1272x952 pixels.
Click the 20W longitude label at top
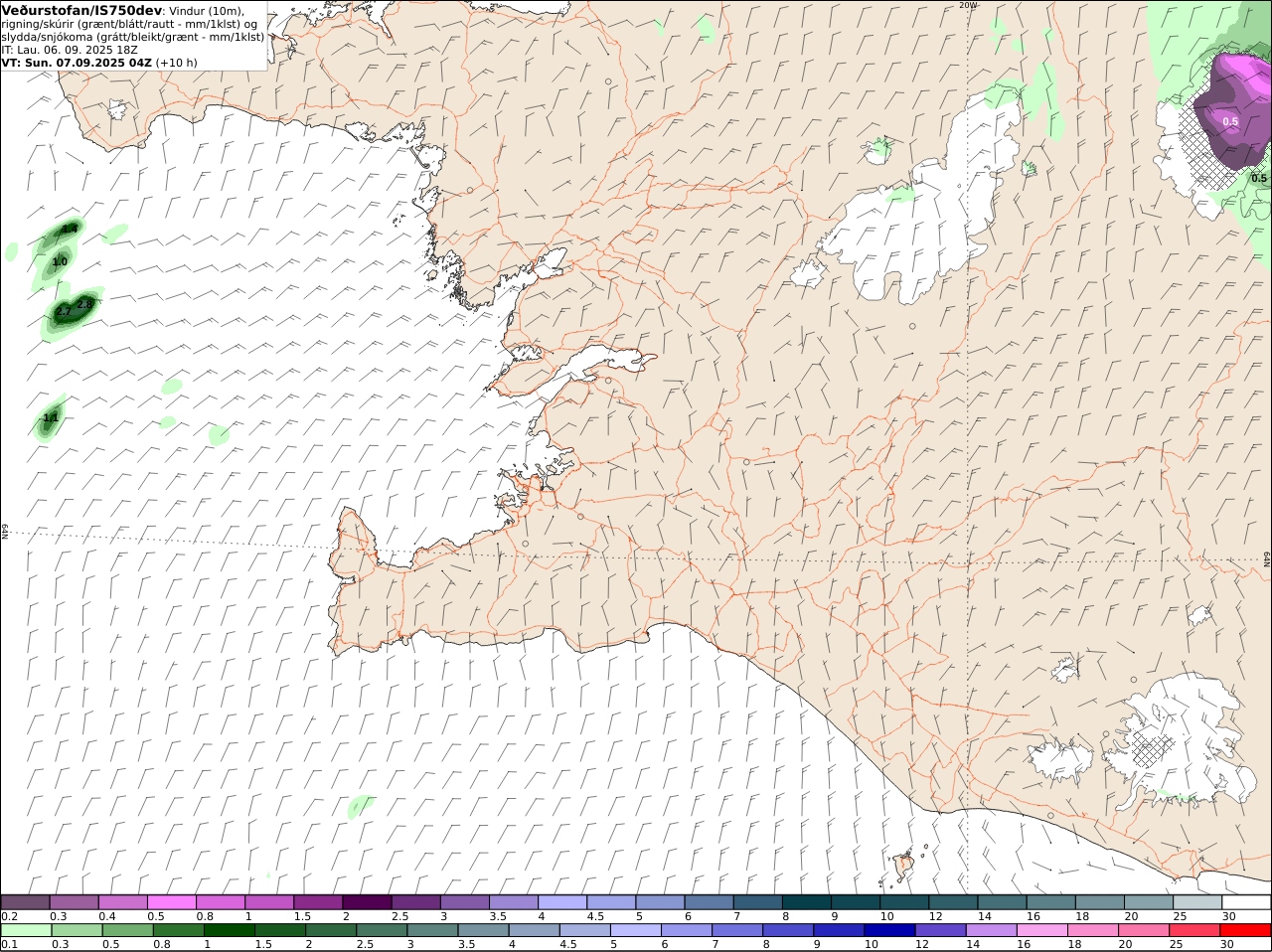click(968, 5)
